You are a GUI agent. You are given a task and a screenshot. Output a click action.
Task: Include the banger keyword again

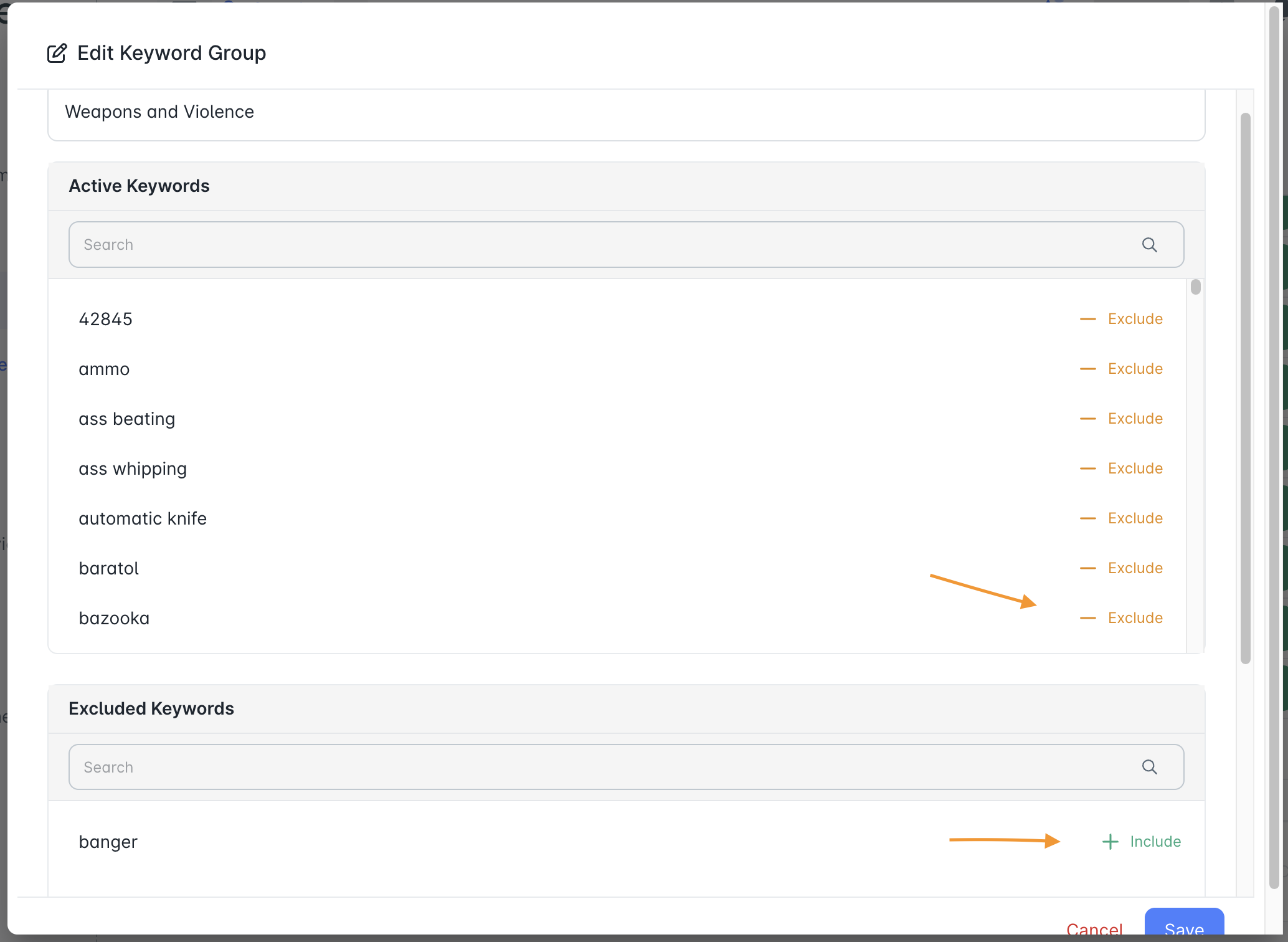pos(1141,842)
